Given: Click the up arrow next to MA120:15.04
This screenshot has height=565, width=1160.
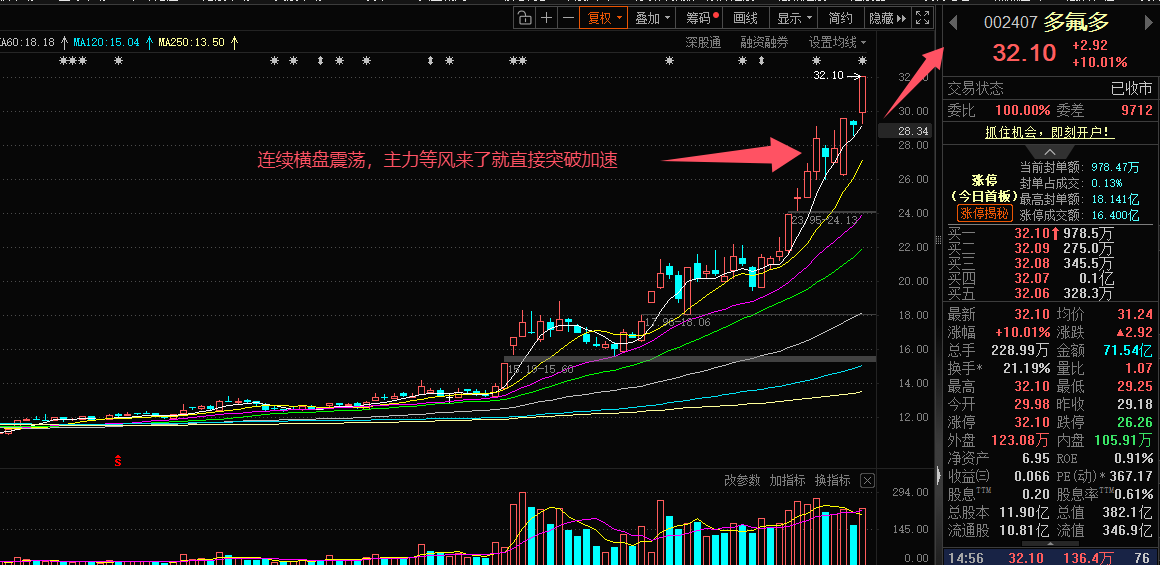Looking at the screenshot, I should pyautogui.click(x=149, y=42).
